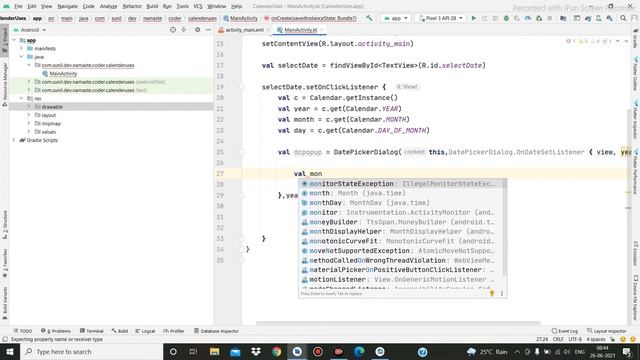This screenshot has width=640, height=360.
Task: Click the Stop square icon in toolbar
Action: tap(550, 18)
